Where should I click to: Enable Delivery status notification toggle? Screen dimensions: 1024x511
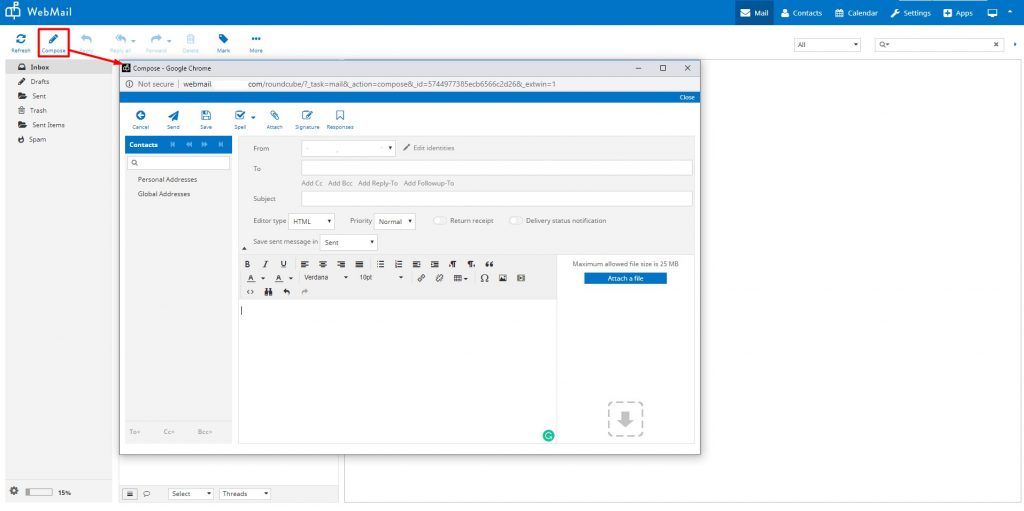click(516, 221)
